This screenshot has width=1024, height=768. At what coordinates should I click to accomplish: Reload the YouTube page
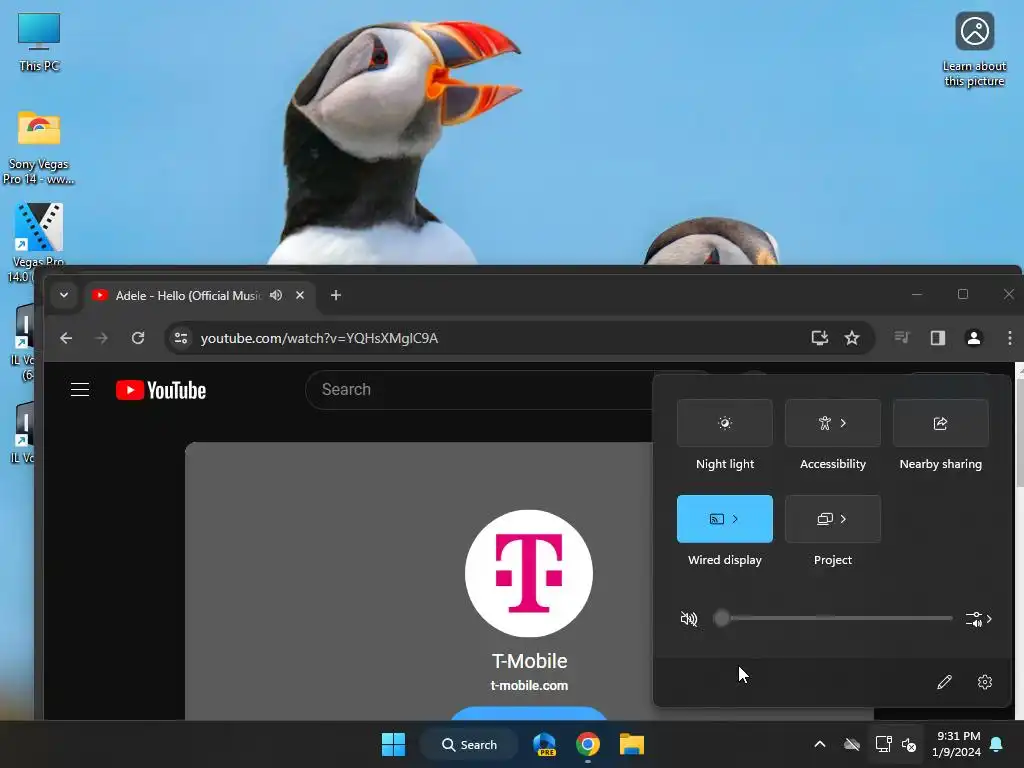(x=138, y=338)
